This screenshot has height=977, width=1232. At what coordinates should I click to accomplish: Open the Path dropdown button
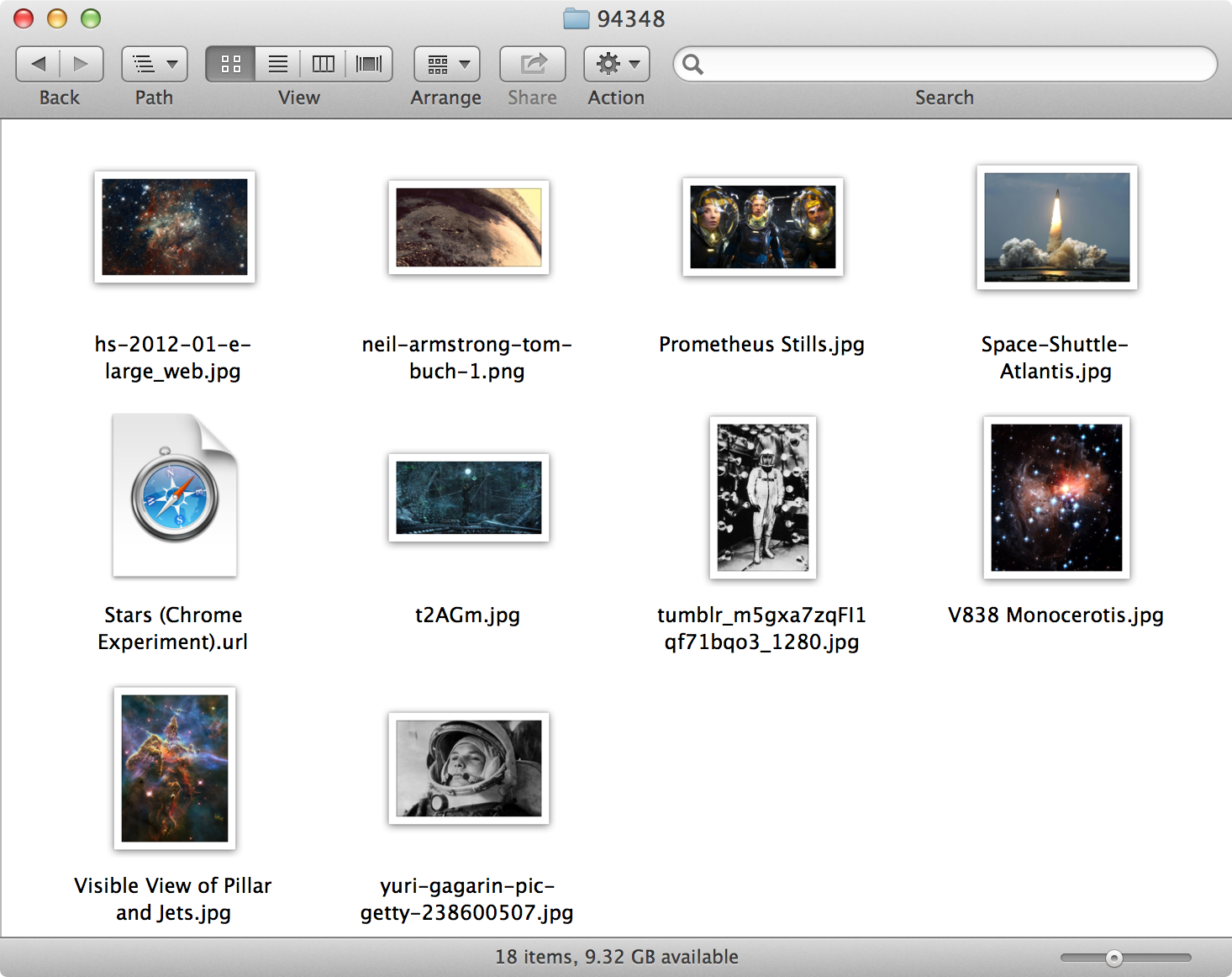pos(155,64)
